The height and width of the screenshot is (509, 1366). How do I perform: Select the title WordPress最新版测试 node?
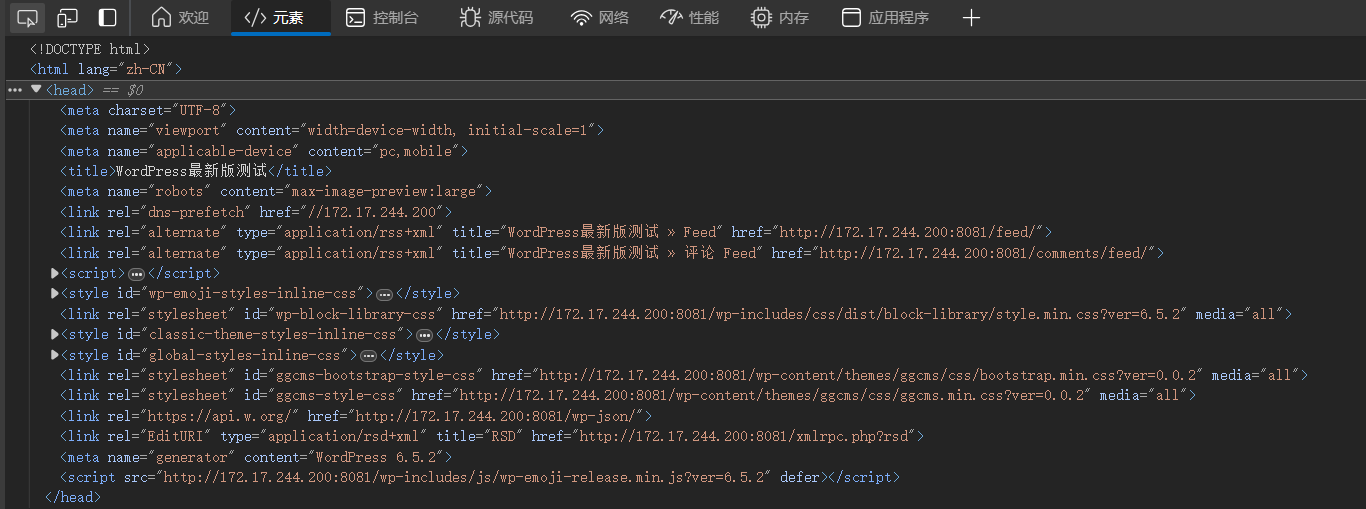tap(196, 171)
